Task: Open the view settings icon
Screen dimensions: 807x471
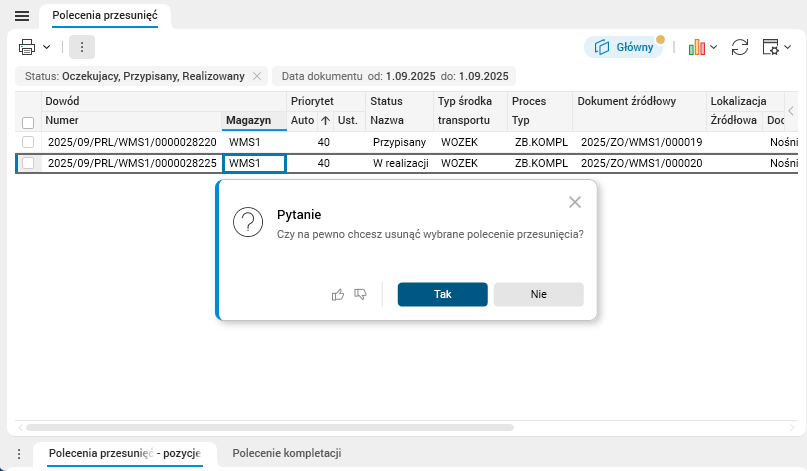Action: (x=770, y=47)
